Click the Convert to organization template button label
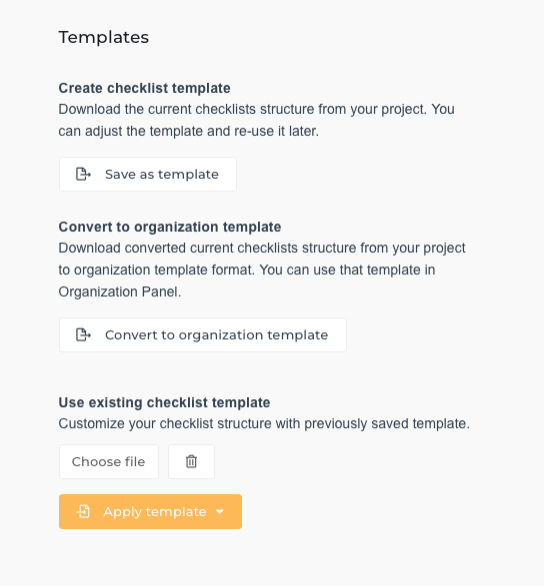Viewport: 544px width, 586px height. pyautogui.click(x=216, y=335)
